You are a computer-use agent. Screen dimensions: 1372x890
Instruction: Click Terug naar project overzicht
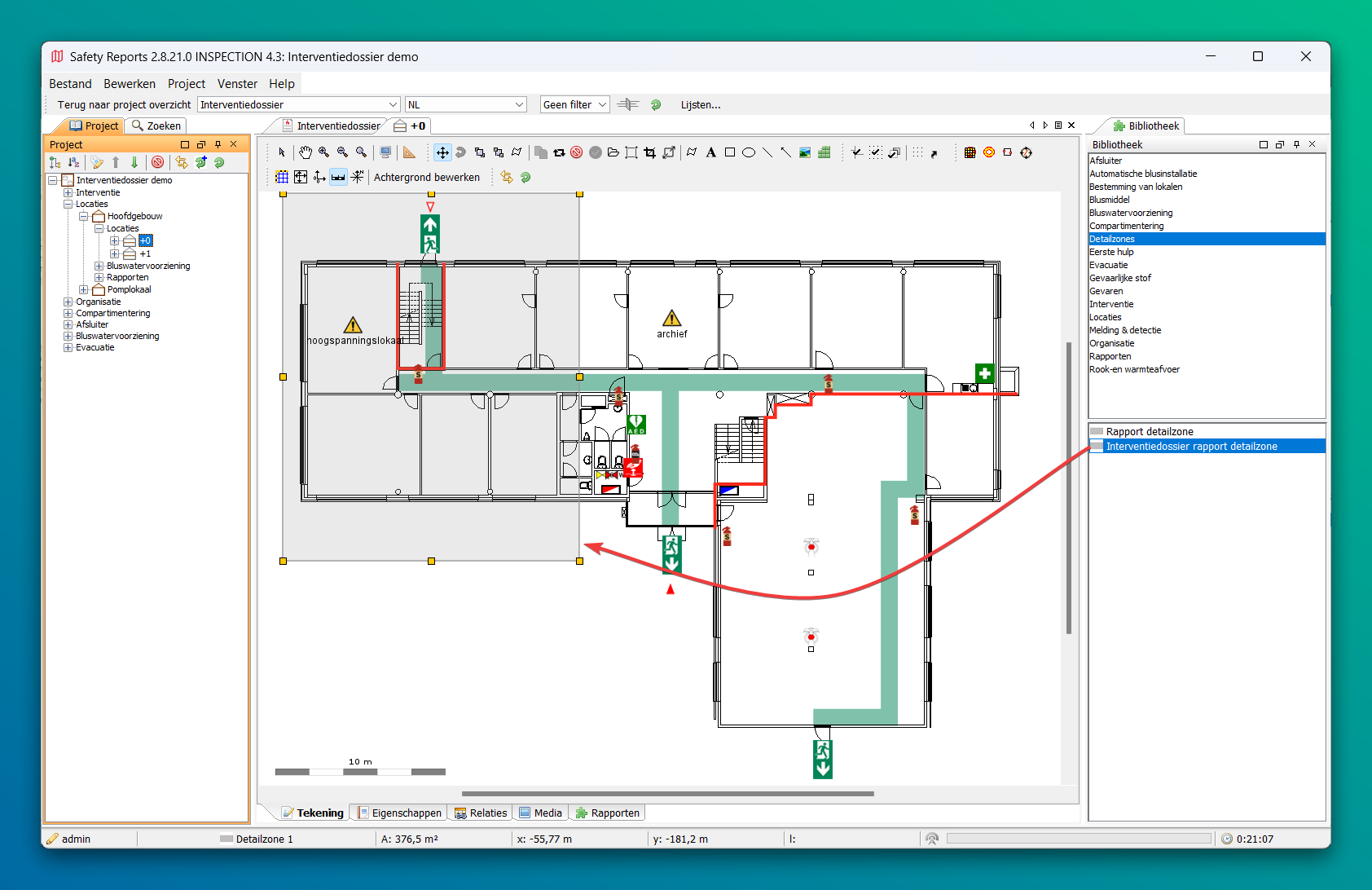[x=124, y=104]
